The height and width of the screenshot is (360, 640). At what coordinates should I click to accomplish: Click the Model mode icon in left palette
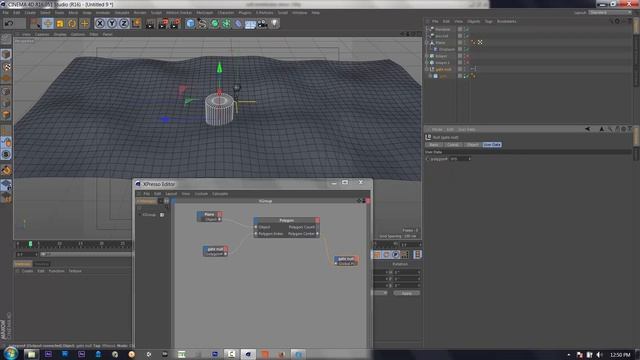[x=6, y=54]
